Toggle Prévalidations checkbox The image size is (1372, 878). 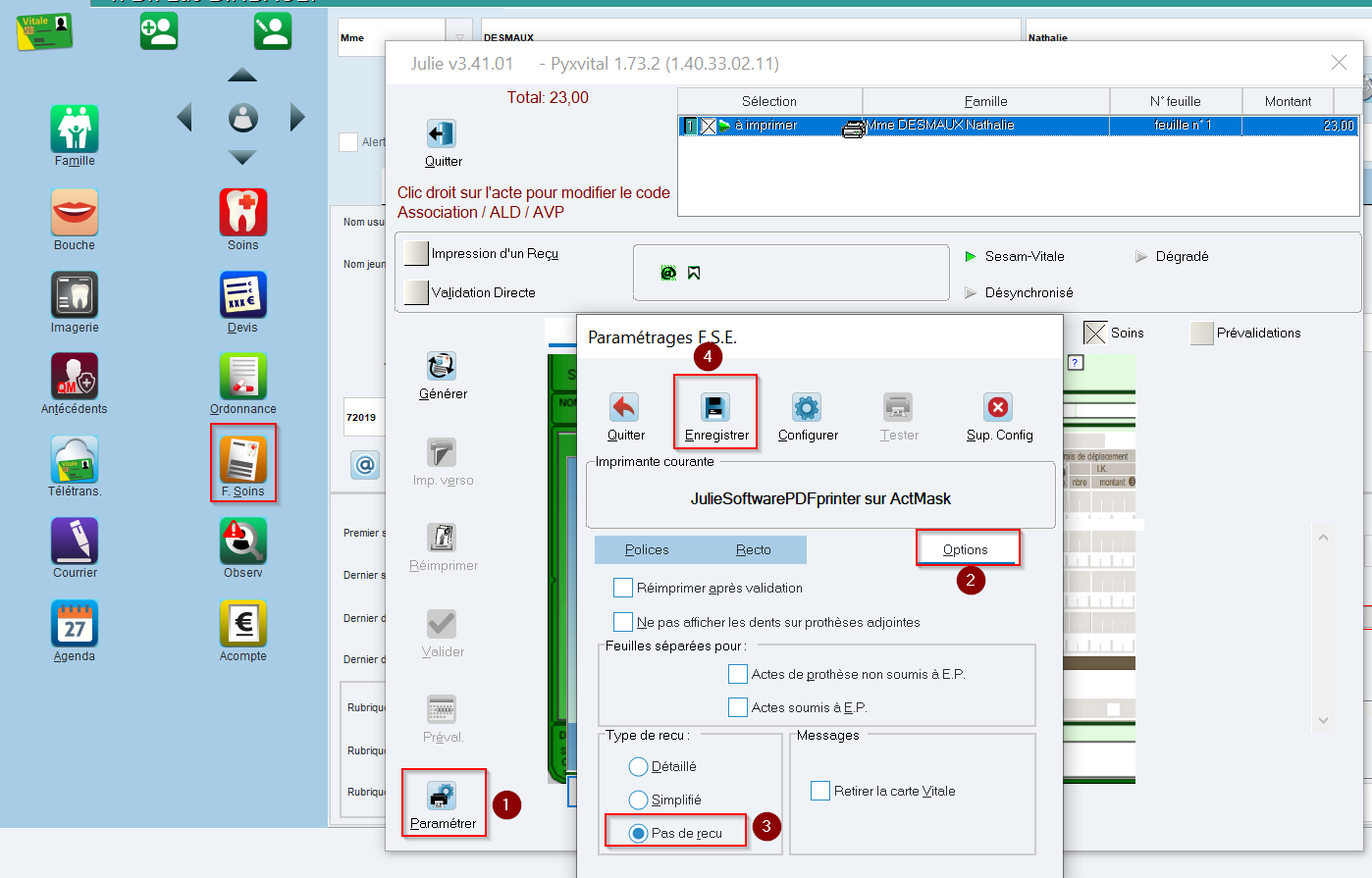1201,334
